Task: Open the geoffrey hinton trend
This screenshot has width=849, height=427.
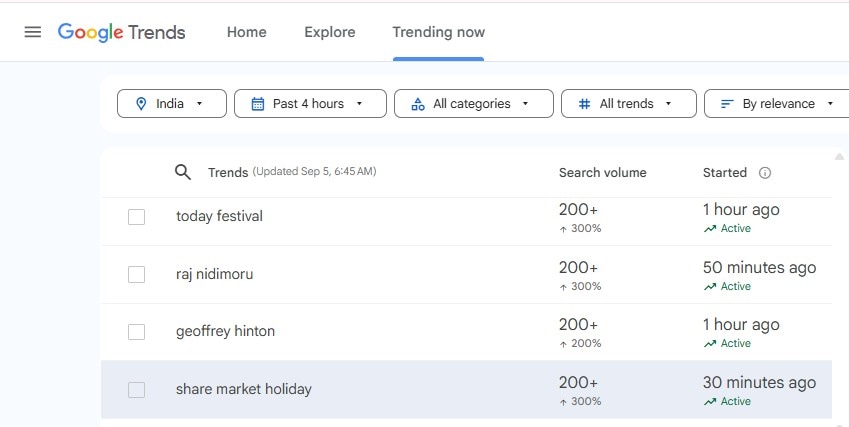Action: pyautogui.click(x=225, y=331)
